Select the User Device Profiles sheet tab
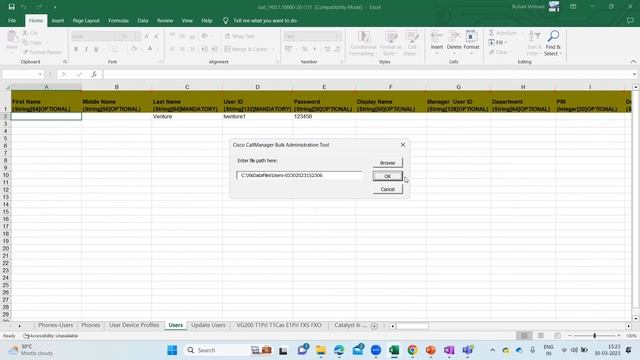Screen dimensions: 640x360 pyautogui.click(x=134, y=325)
